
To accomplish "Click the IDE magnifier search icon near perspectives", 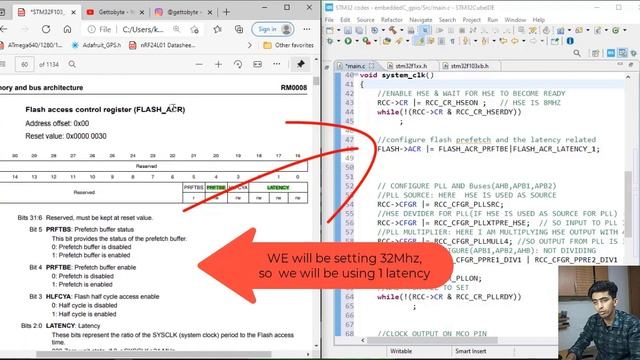I will point(577,53).
